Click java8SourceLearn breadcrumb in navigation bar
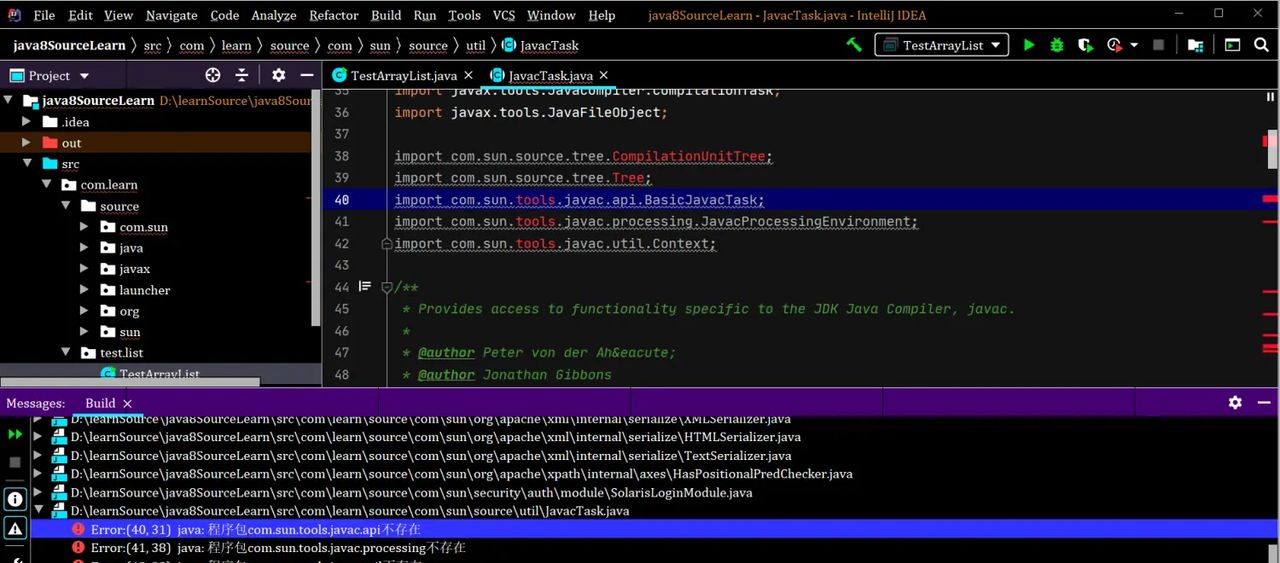1280x563 pixels. click(x=69, y=45)
